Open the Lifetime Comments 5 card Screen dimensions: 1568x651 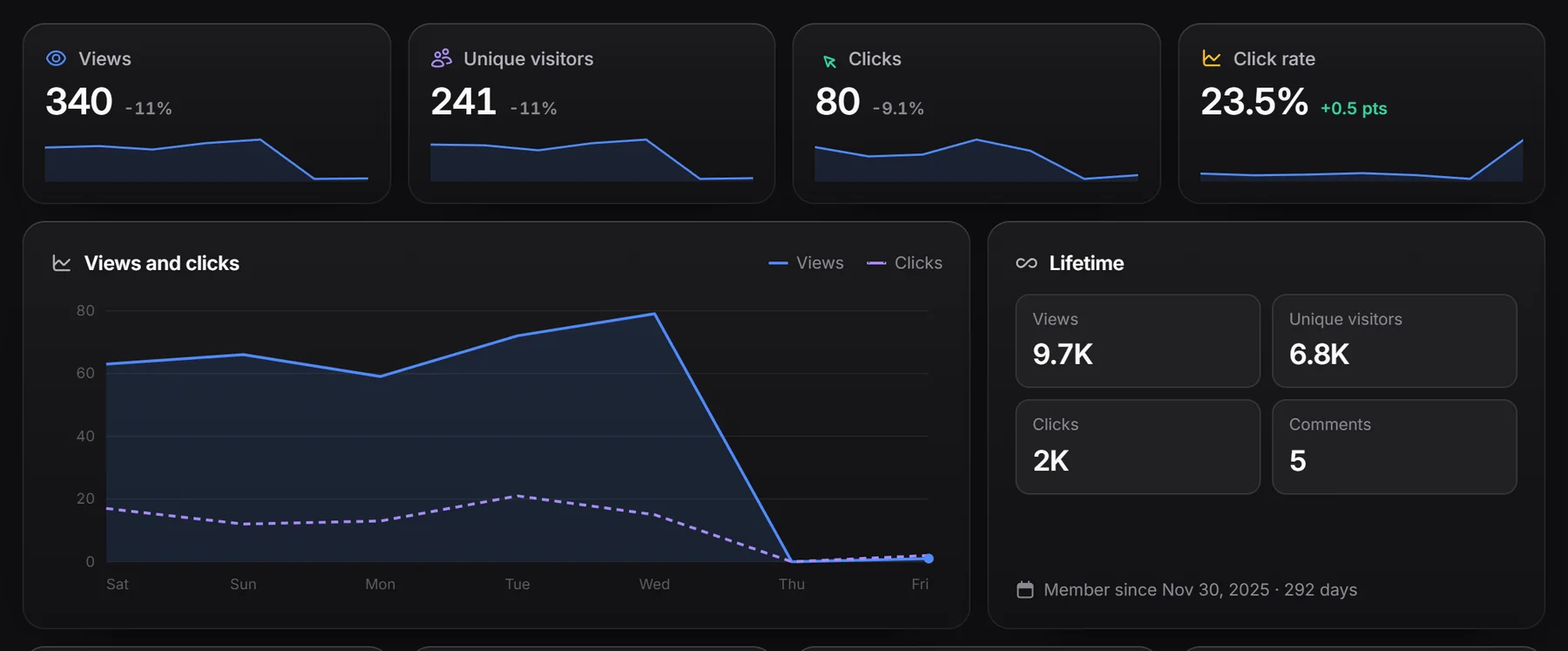[x=1395, y=447]
